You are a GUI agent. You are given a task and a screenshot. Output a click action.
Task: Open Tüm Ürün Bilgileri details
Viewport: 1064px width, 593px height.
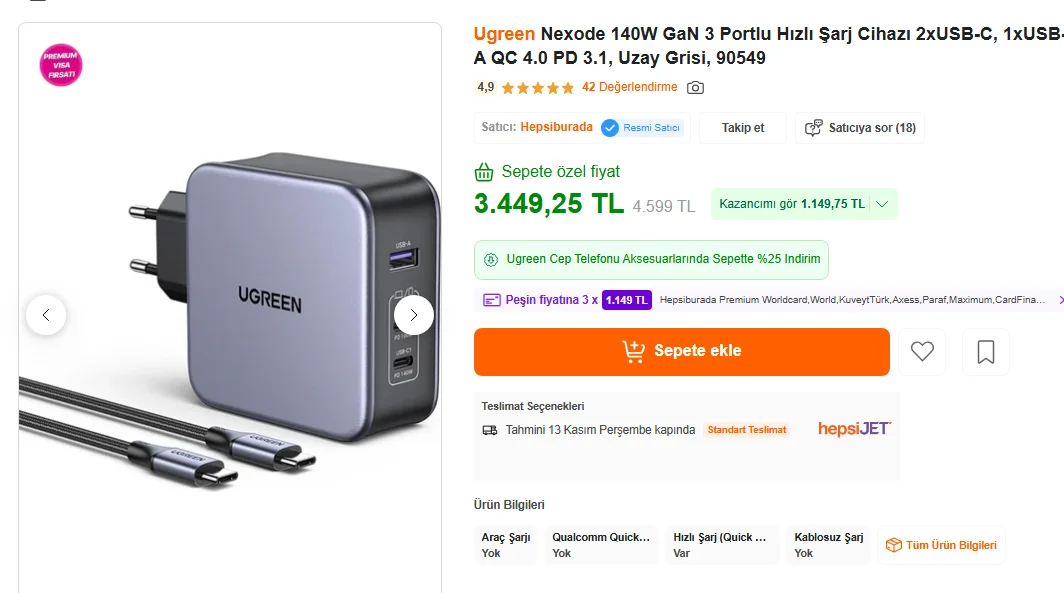click(x=941, y=545)
